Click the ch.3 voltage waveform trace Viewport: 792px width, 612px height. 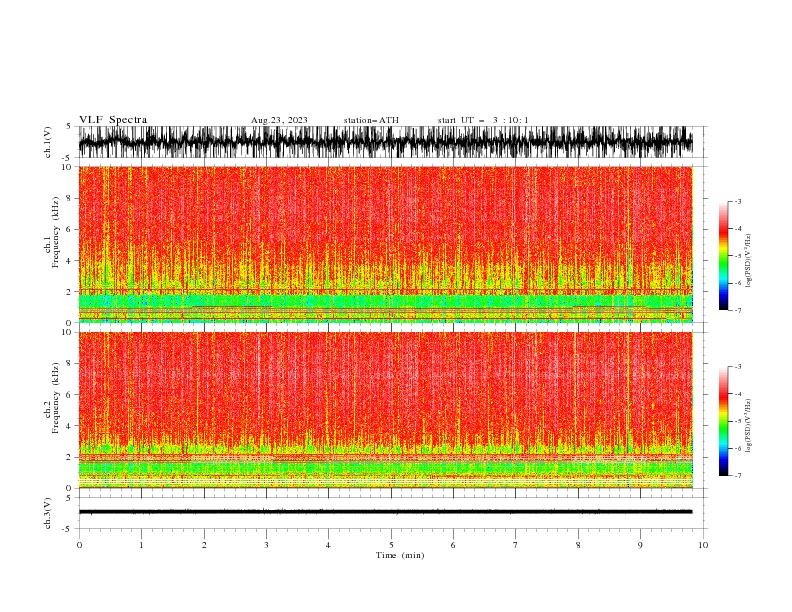pos(385,512)
